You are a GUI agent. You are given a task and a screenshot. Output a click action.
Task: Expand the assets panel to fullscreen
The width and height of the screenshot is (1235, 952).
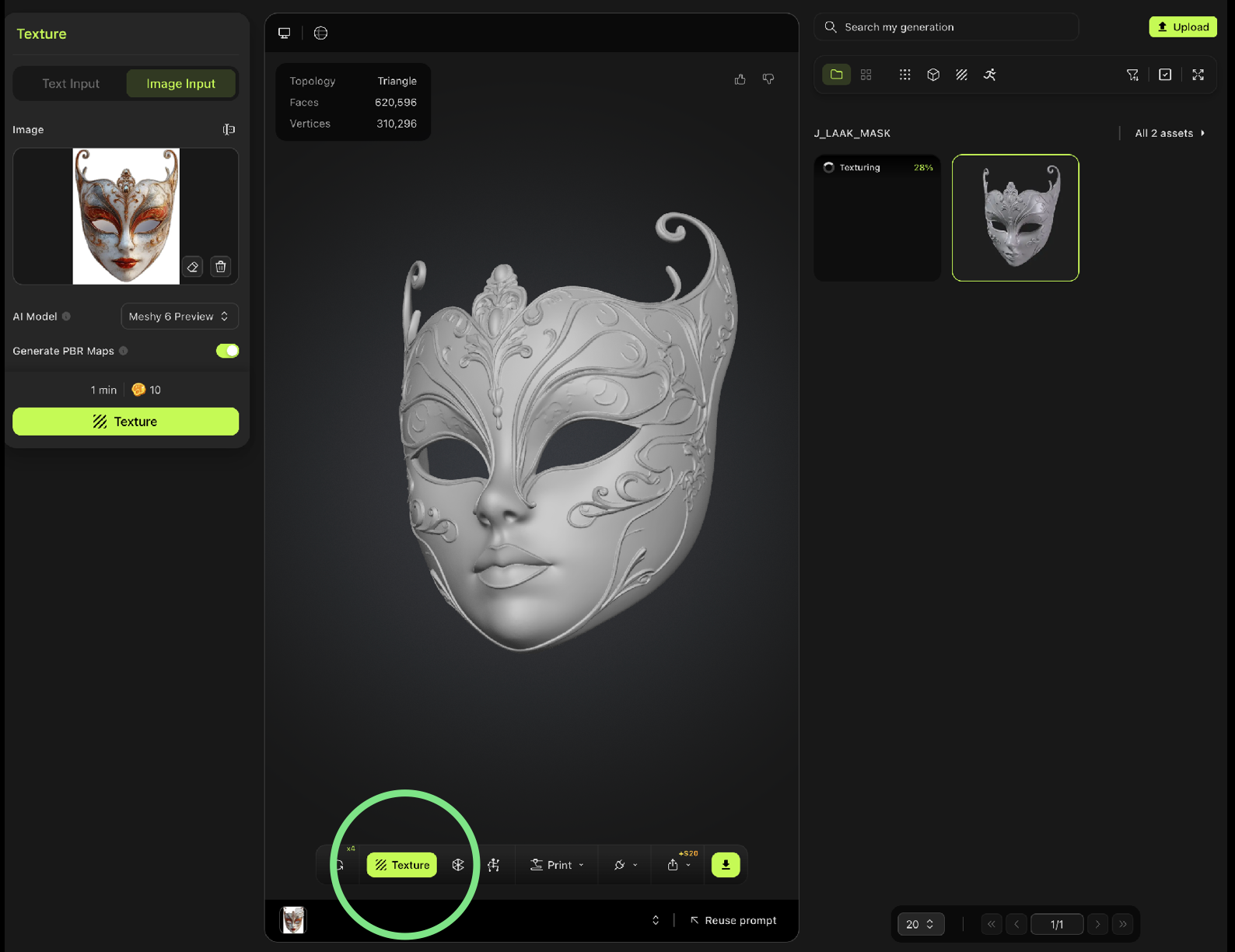tap(1198, 75)
